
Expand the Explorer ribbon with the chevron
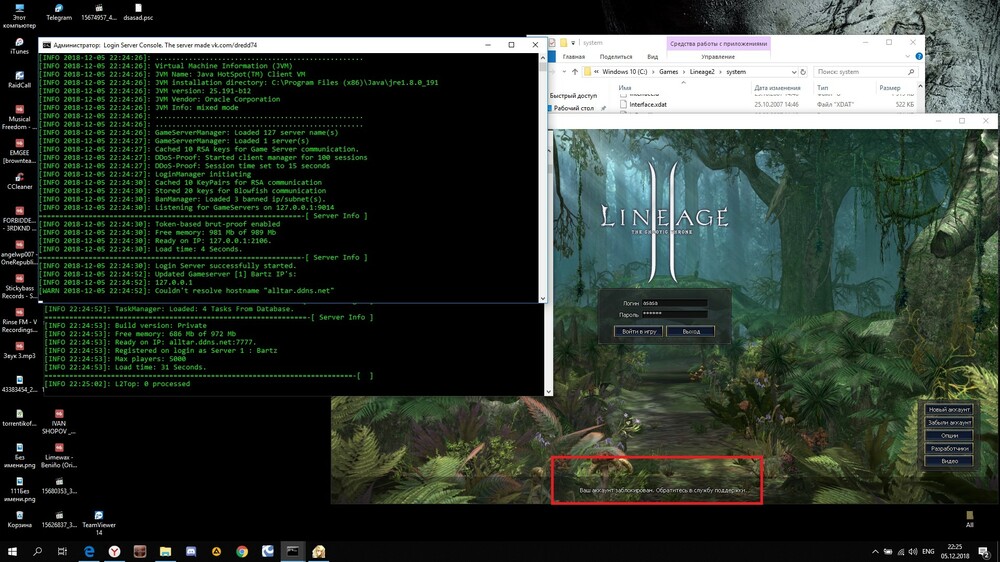tap(906, 57)
